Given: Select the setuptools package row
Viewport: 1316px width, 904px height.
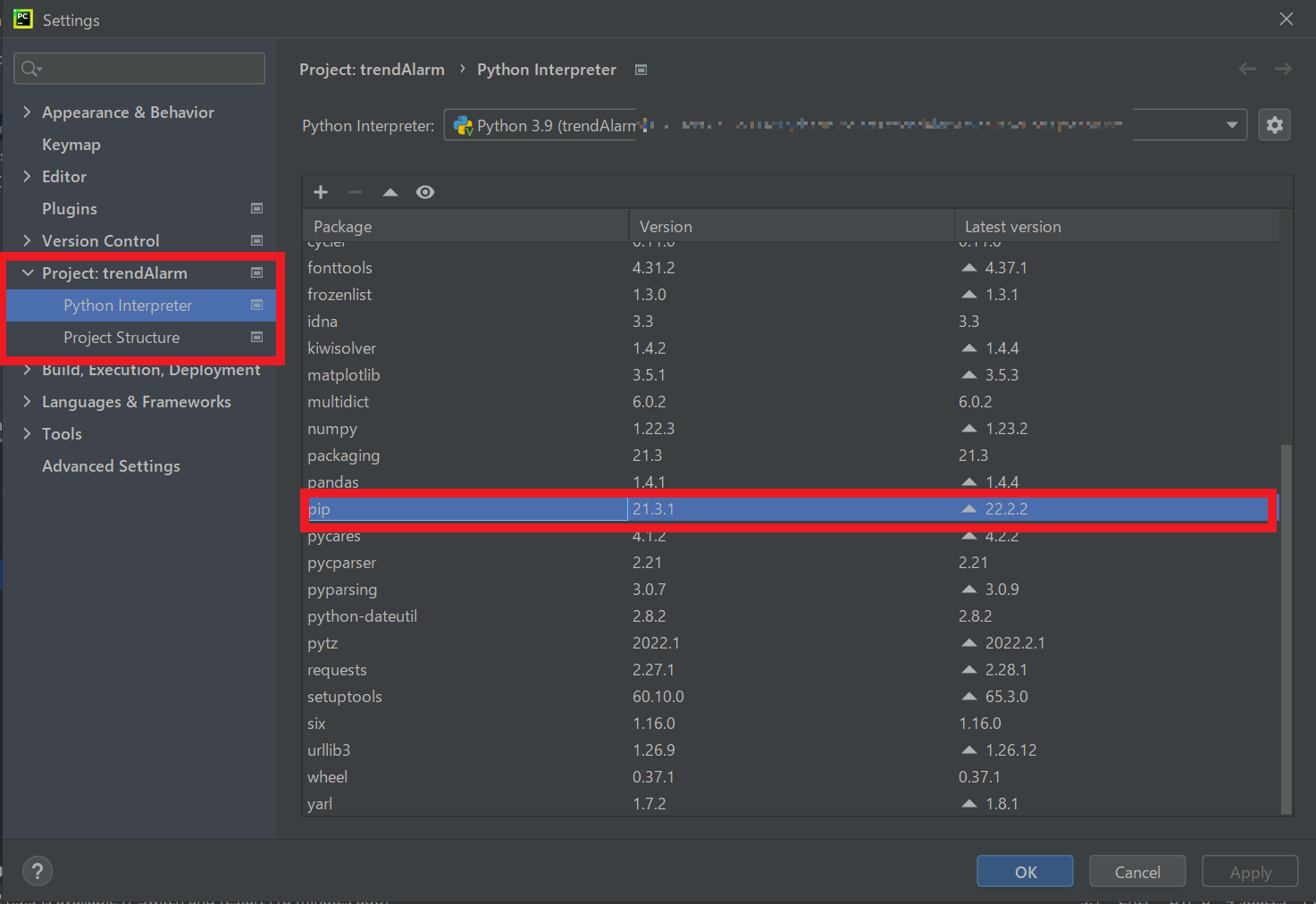Looking at the screenshot, I should (x=791, y=697).
